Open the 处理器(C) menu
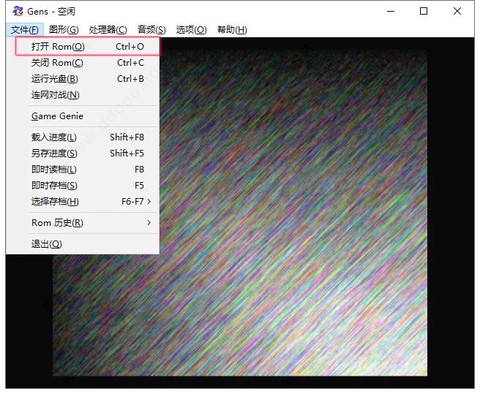This screenshot has width=480, height=394. (108, 30)
